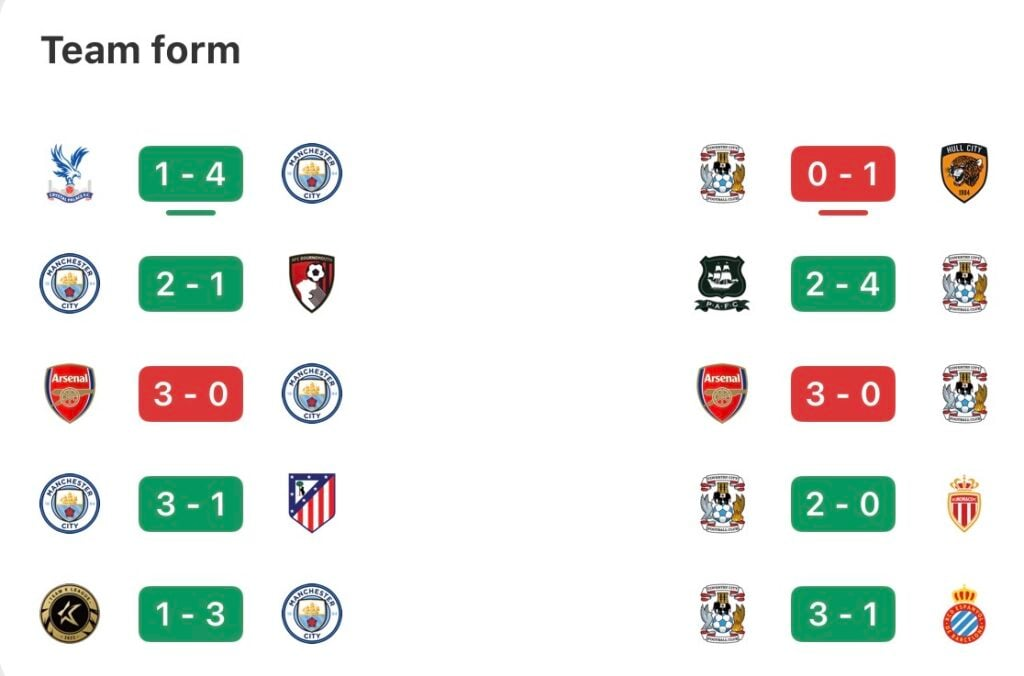This screenshot has height=676, width=1024.
Task: Open the red 0 - 1 result
Action: pos(843,174)
